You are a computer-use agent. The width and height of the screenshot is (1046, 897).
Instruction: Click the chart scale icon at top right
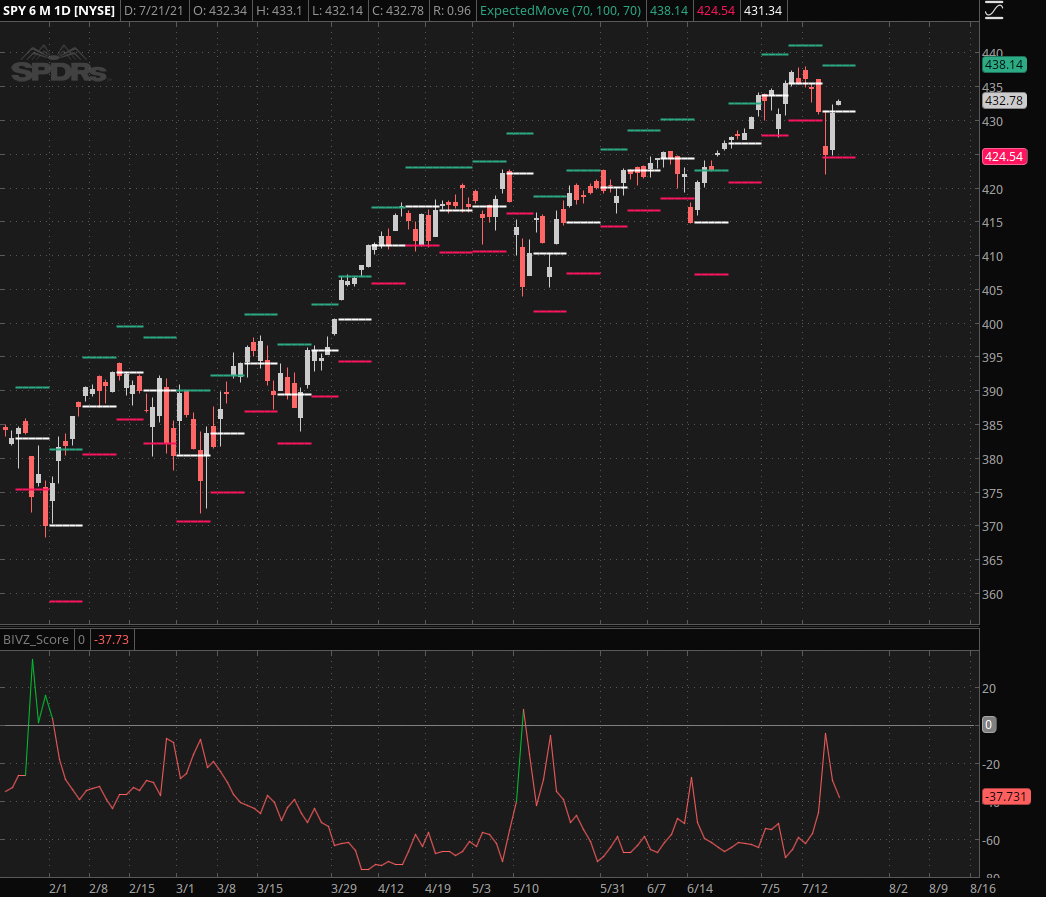[993, 11]
